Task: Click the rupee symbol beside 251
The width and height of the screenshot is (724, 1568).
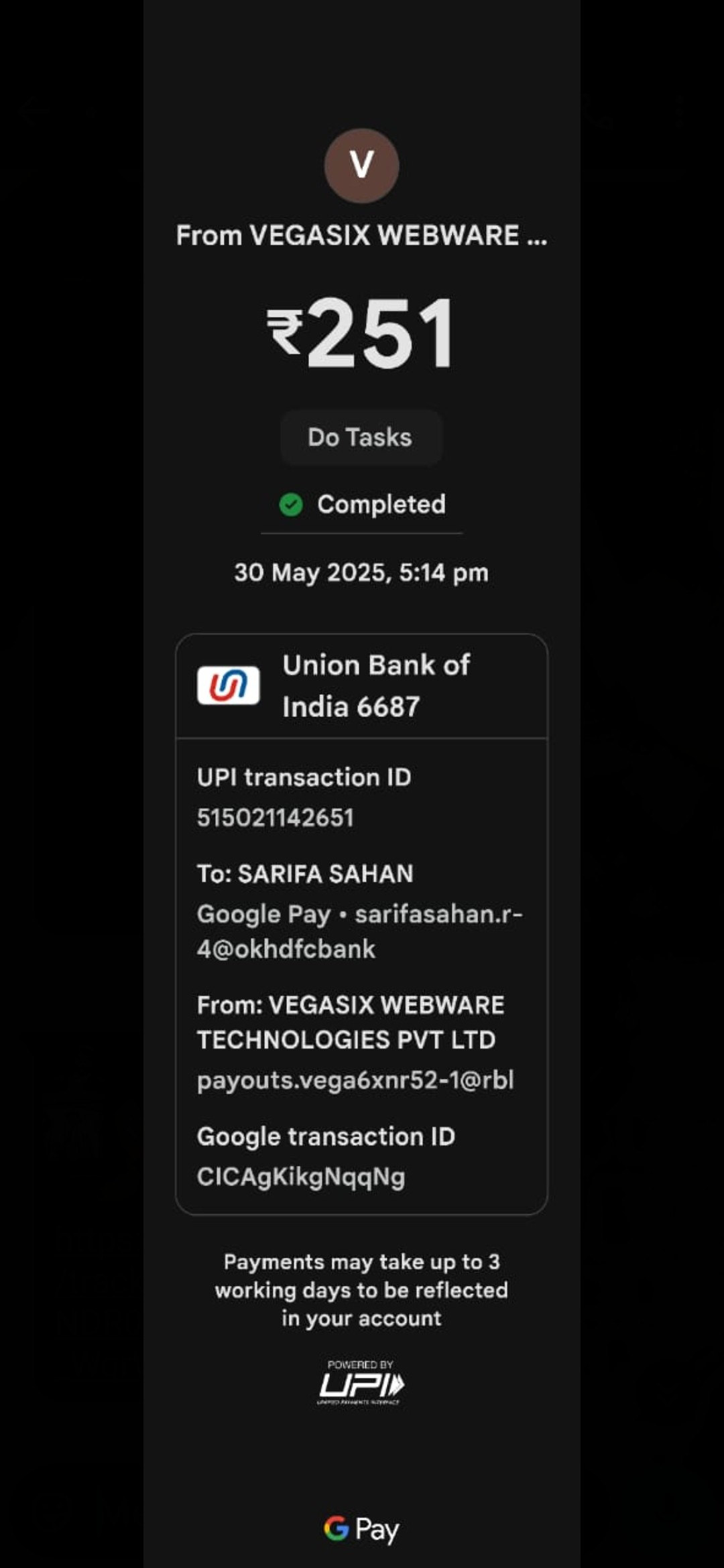Action: (x=285, y=330)
